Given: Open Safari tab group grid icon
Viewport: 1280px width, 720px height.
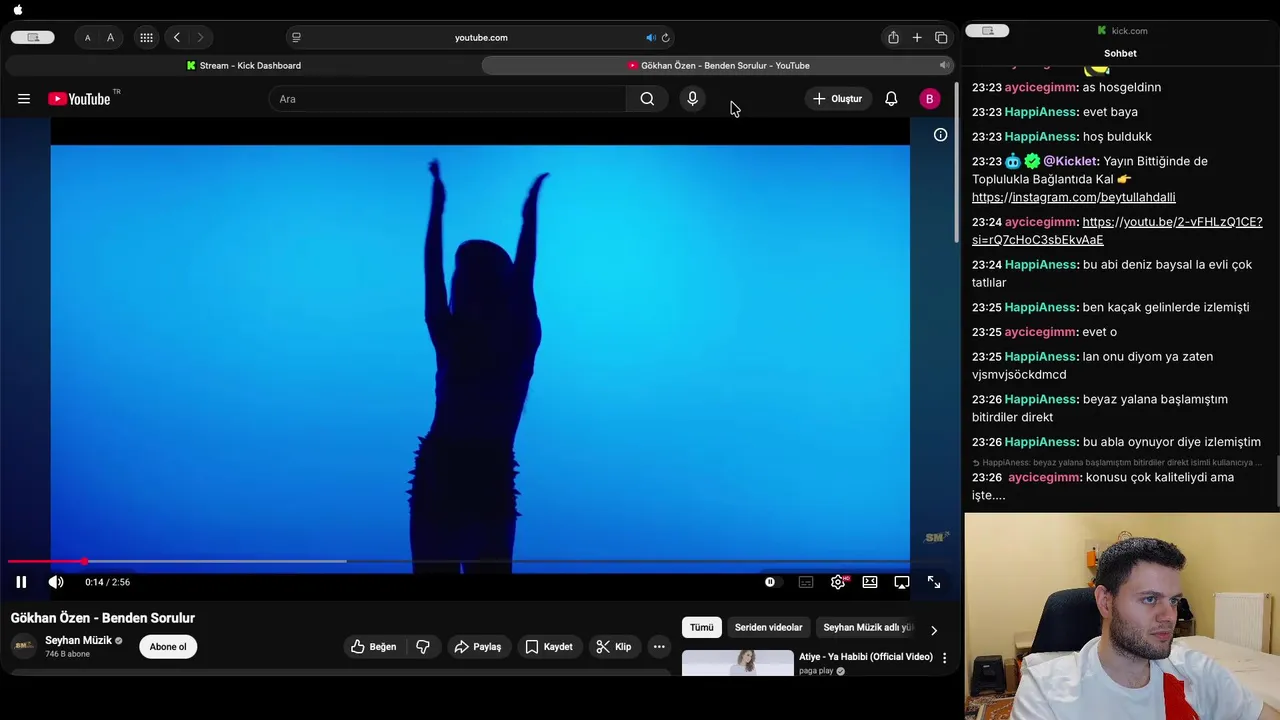Looking at the screenshot, I should (x=146, y=38).
